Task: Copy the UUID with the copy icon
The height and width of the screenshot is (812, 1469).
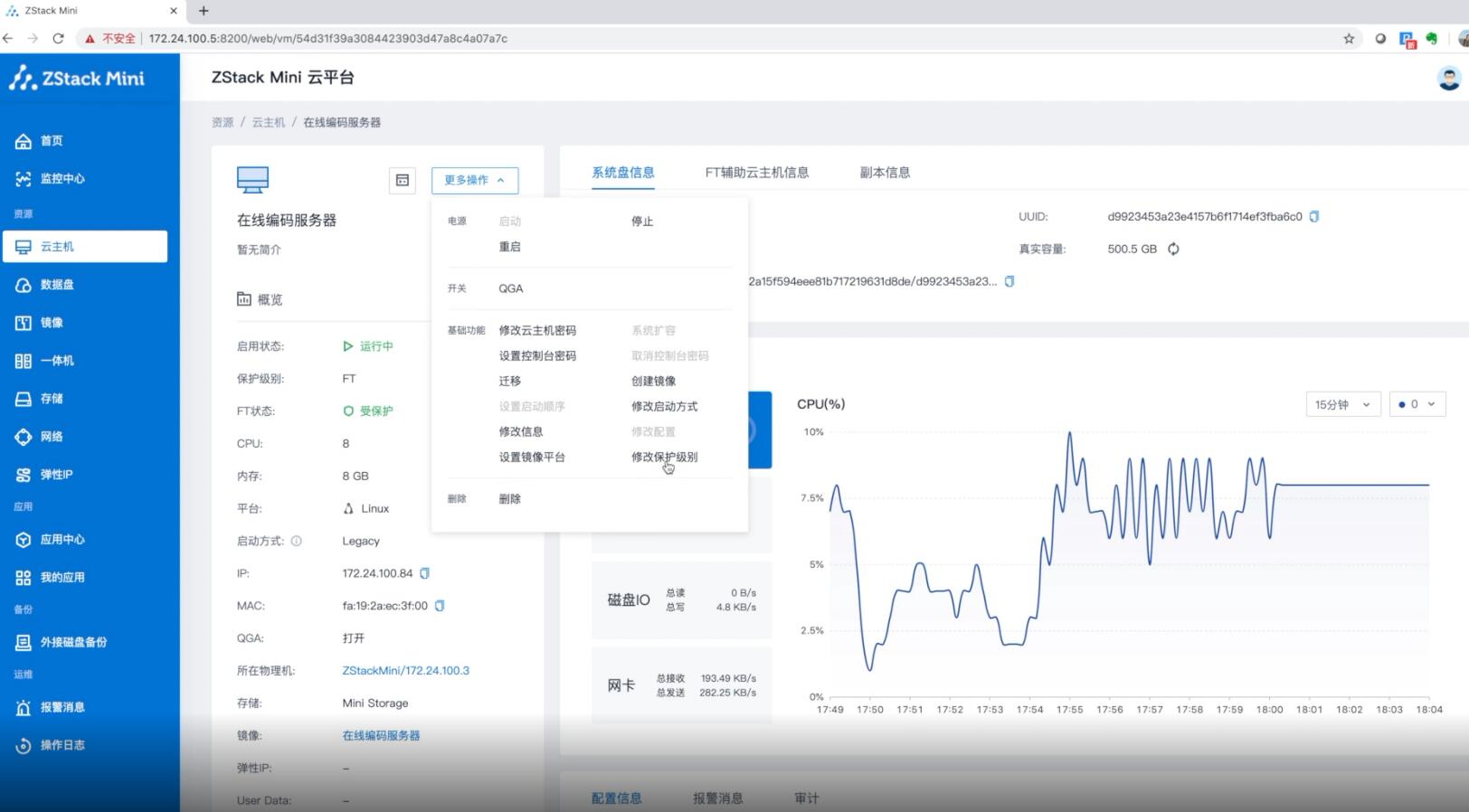Action: pos(1314,217)
